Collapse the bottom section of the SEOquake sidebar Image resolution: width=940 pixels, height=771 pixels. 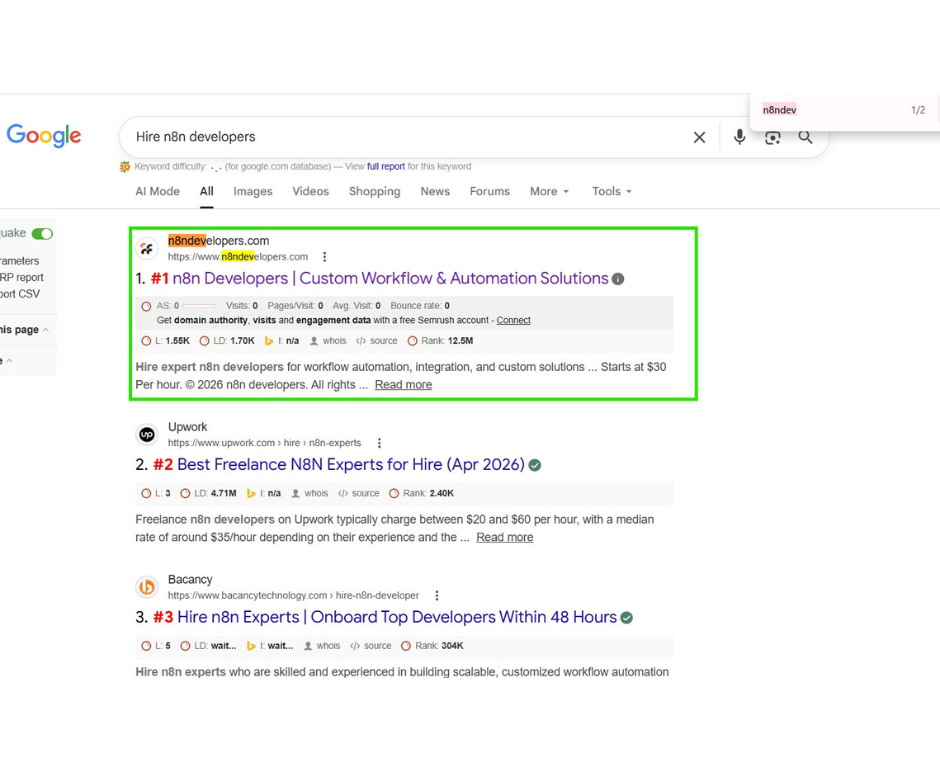click(x=9, y=361)
